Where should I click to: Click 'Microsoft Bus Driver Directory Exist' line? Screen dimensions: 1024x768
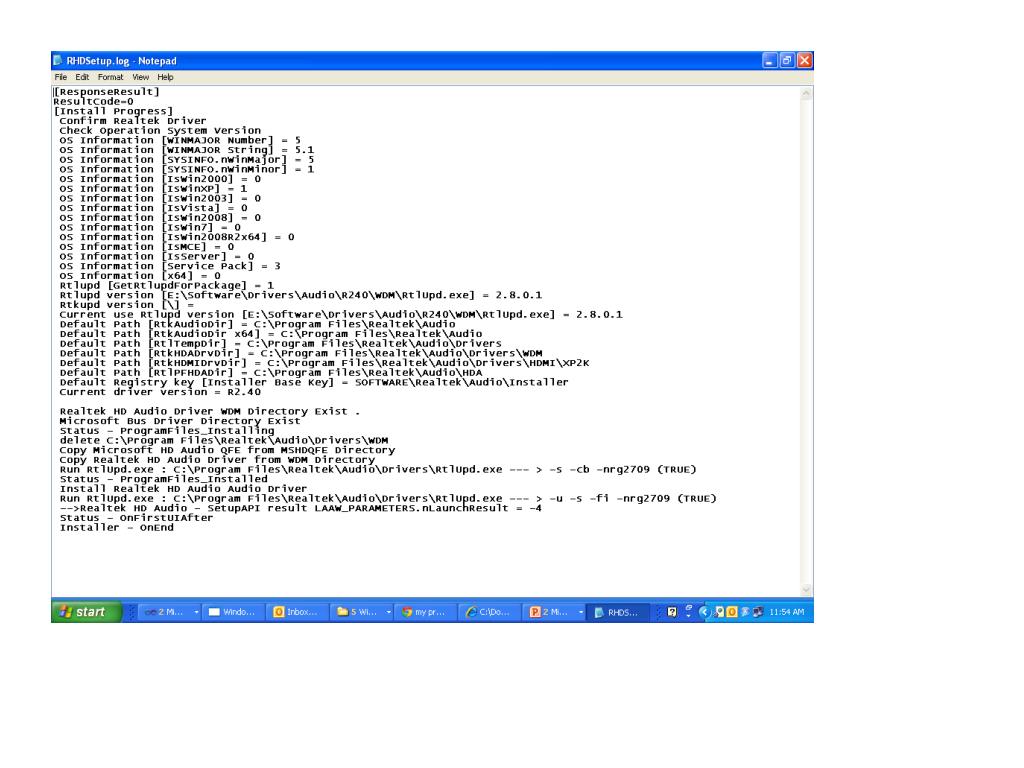(180, 421)
